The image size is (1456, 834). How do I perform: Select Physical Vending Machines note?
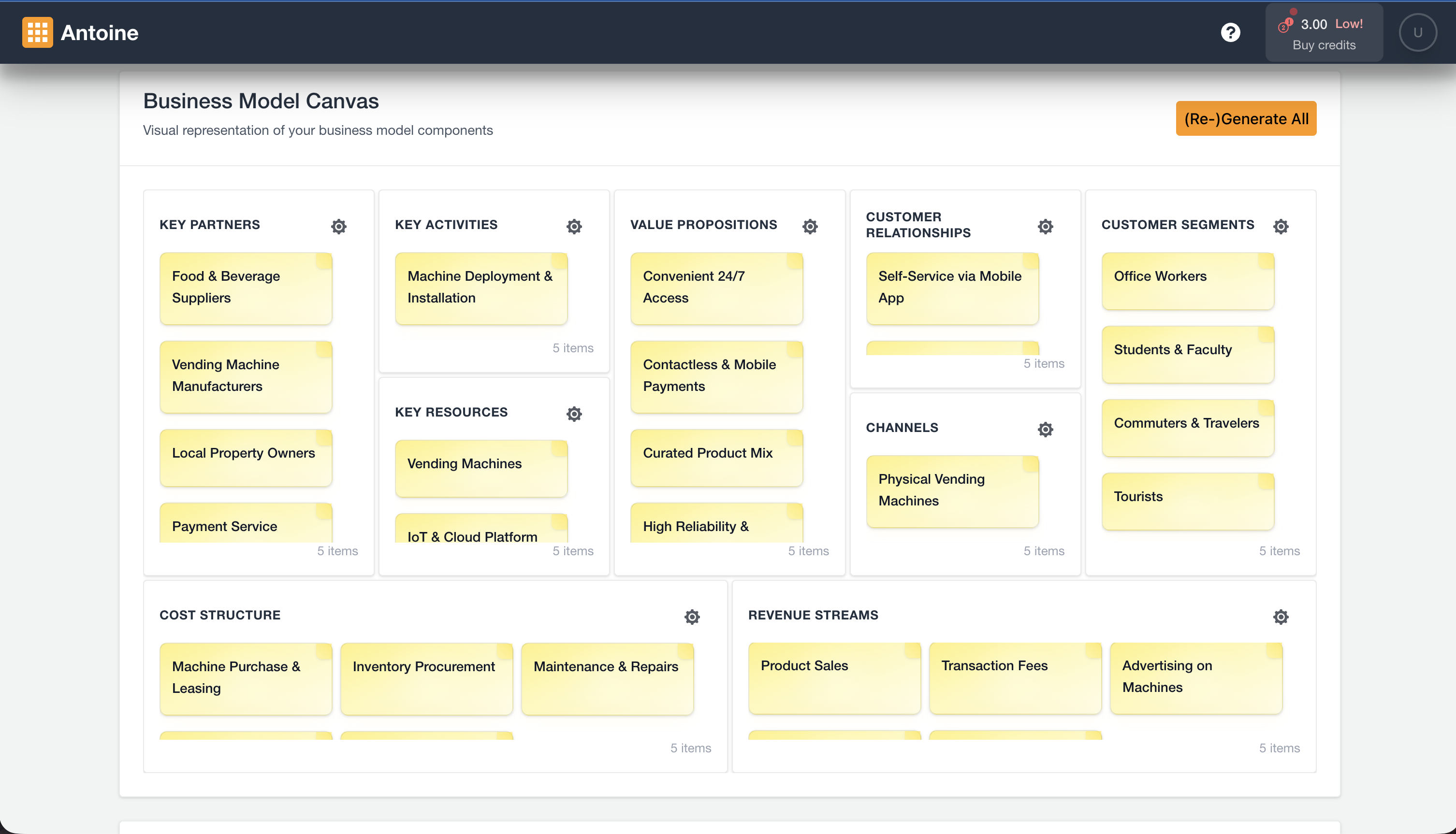click(952, 491)
